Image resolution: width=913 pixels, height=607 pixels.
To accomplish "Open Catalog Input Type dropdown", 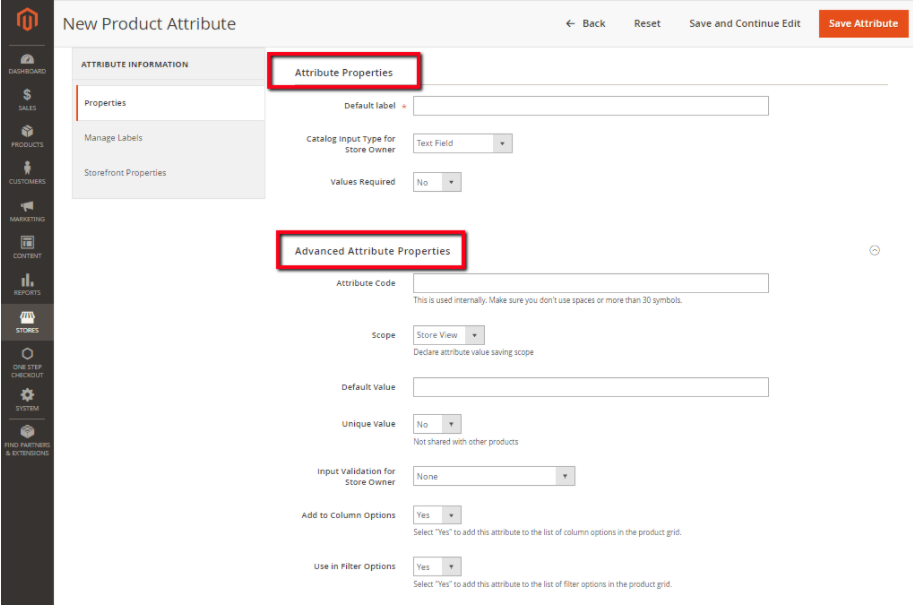I will tap(463, 143).
